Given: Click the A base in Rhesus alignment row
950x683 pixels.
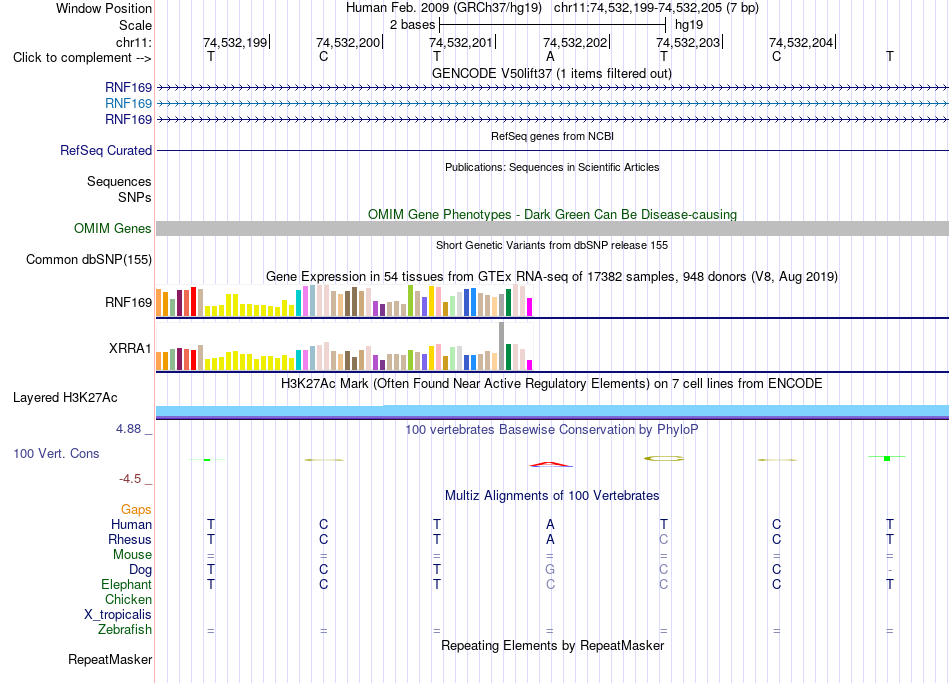Looking at the screenshot, I should coord(550,540).
